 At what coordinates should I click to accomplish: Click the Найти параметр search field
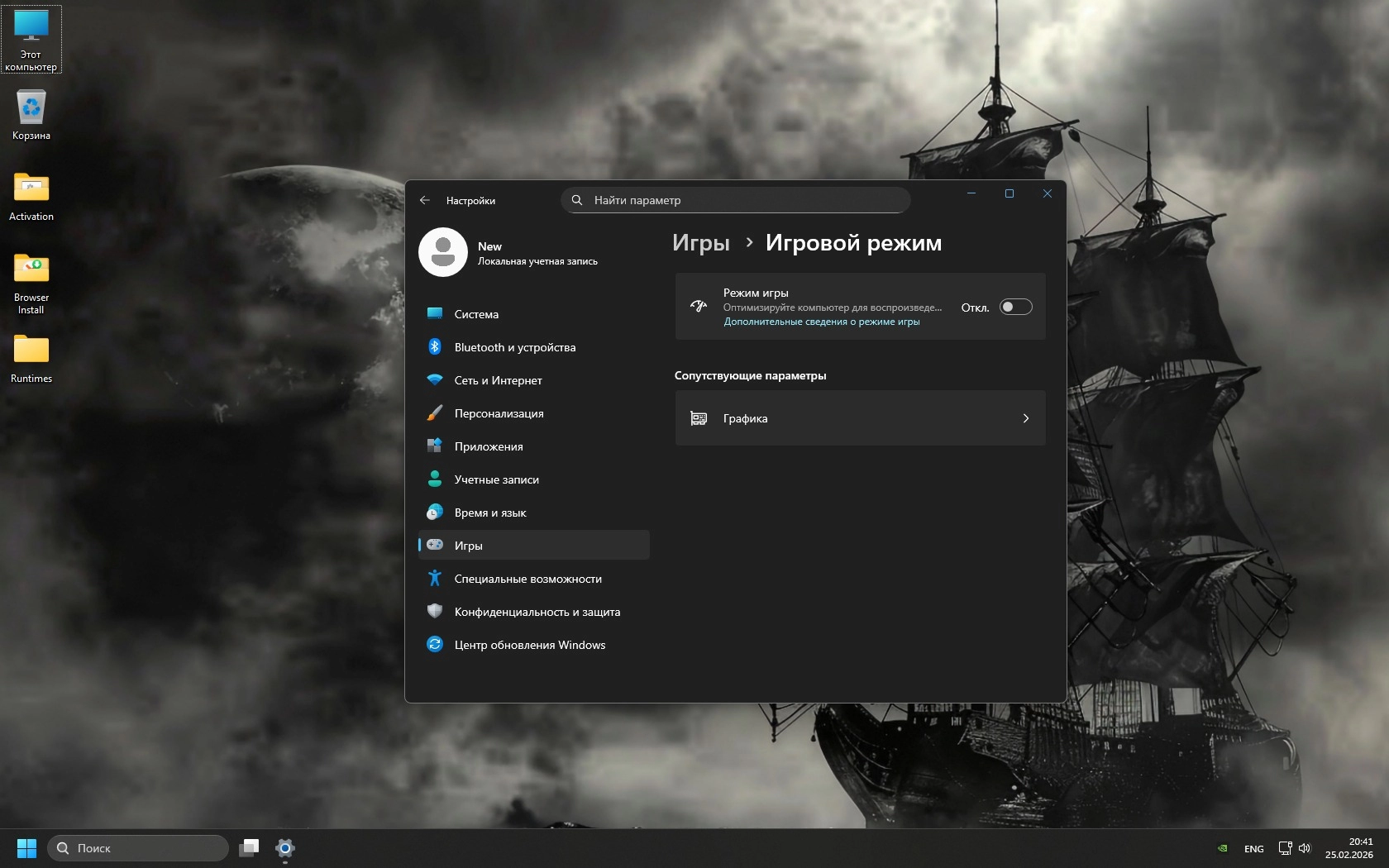click(736, 200)
